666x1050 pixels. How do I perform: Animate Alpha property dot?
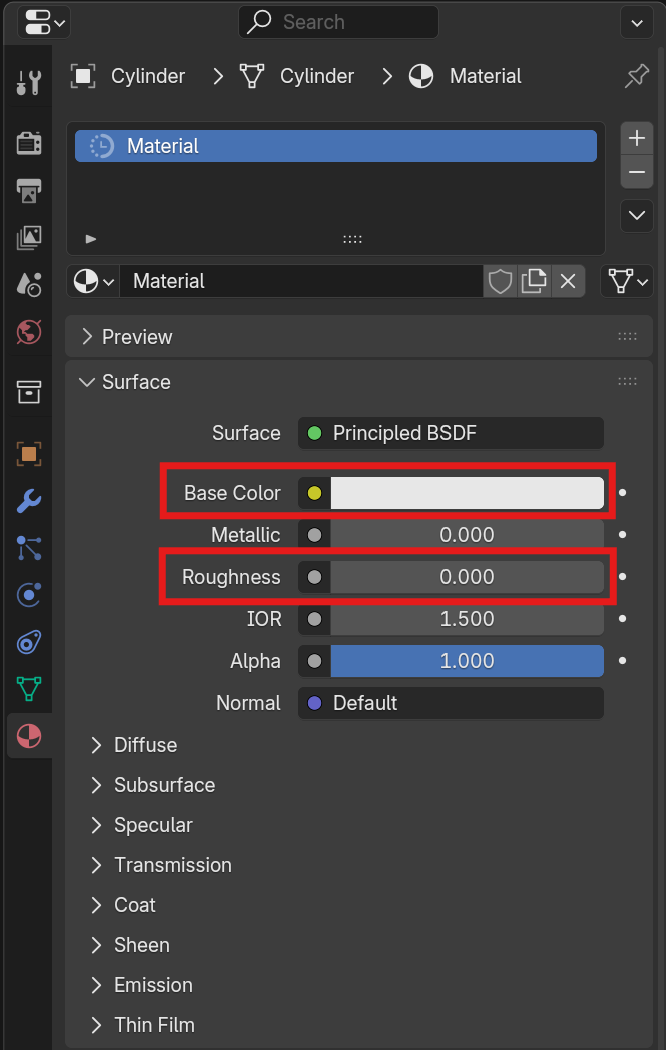(x=622, y=660)
